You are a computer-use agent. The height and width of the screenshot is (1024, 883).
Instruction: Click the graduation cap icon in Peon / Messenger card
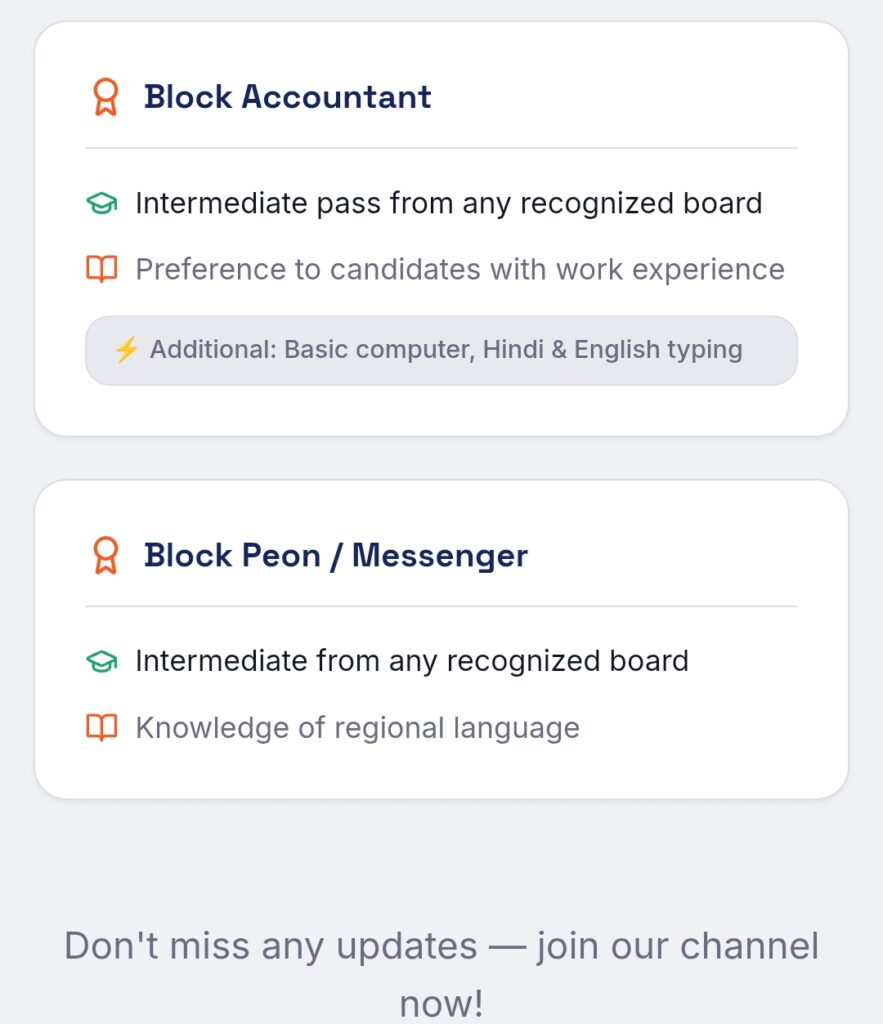coord(101,662)
